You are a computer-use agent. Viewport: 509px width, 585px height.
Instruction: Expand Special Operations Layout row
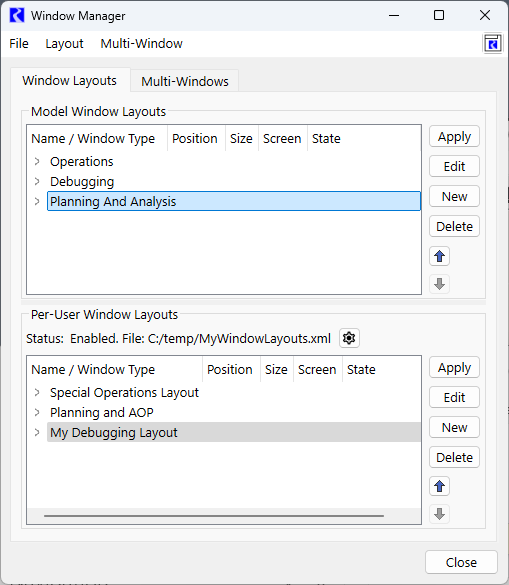[x=37, y=392]
